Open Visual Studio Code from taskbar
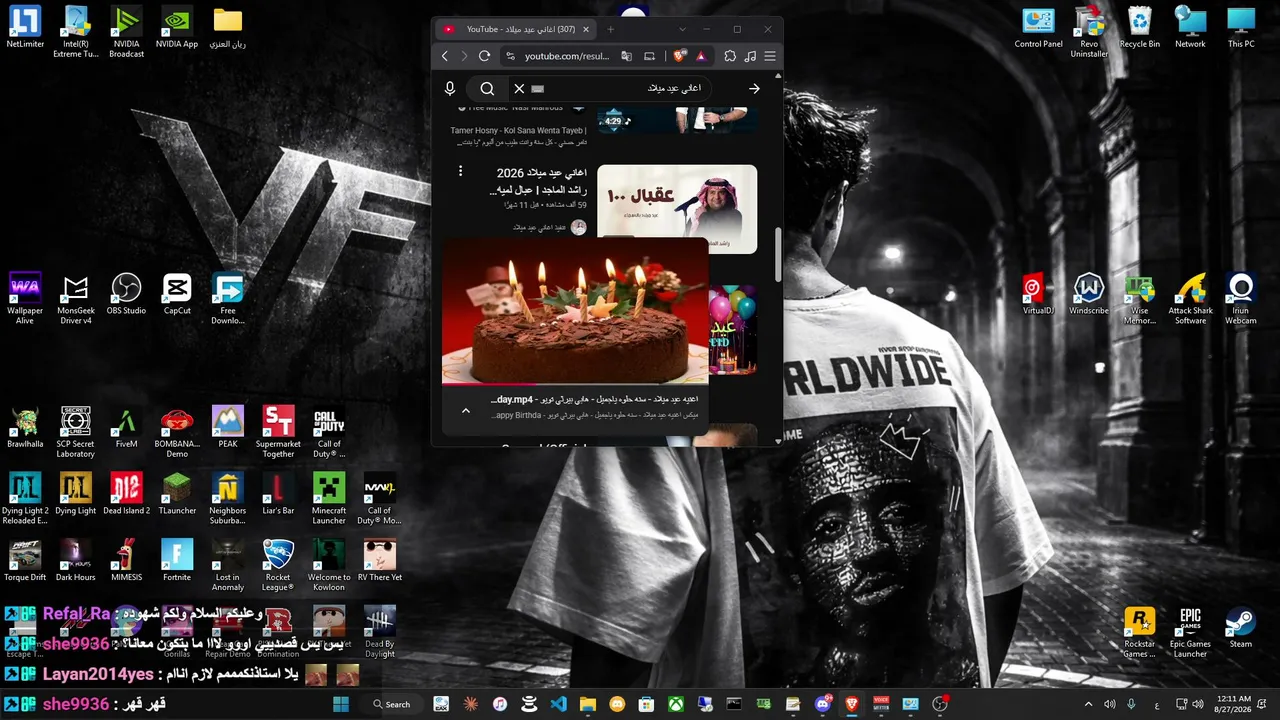The height and width of the screenshot is (720, 1280). [558, 704]
